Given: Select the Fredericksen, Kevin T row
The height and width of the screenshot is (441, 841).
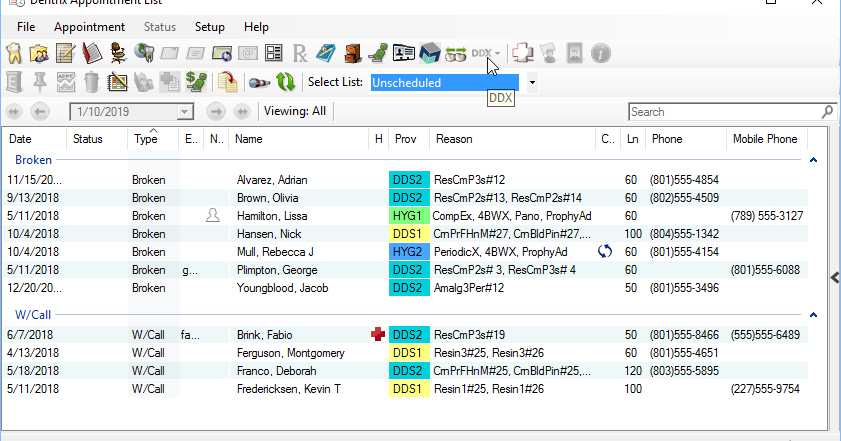Looking at the screenshot, I should click(405, 389).
